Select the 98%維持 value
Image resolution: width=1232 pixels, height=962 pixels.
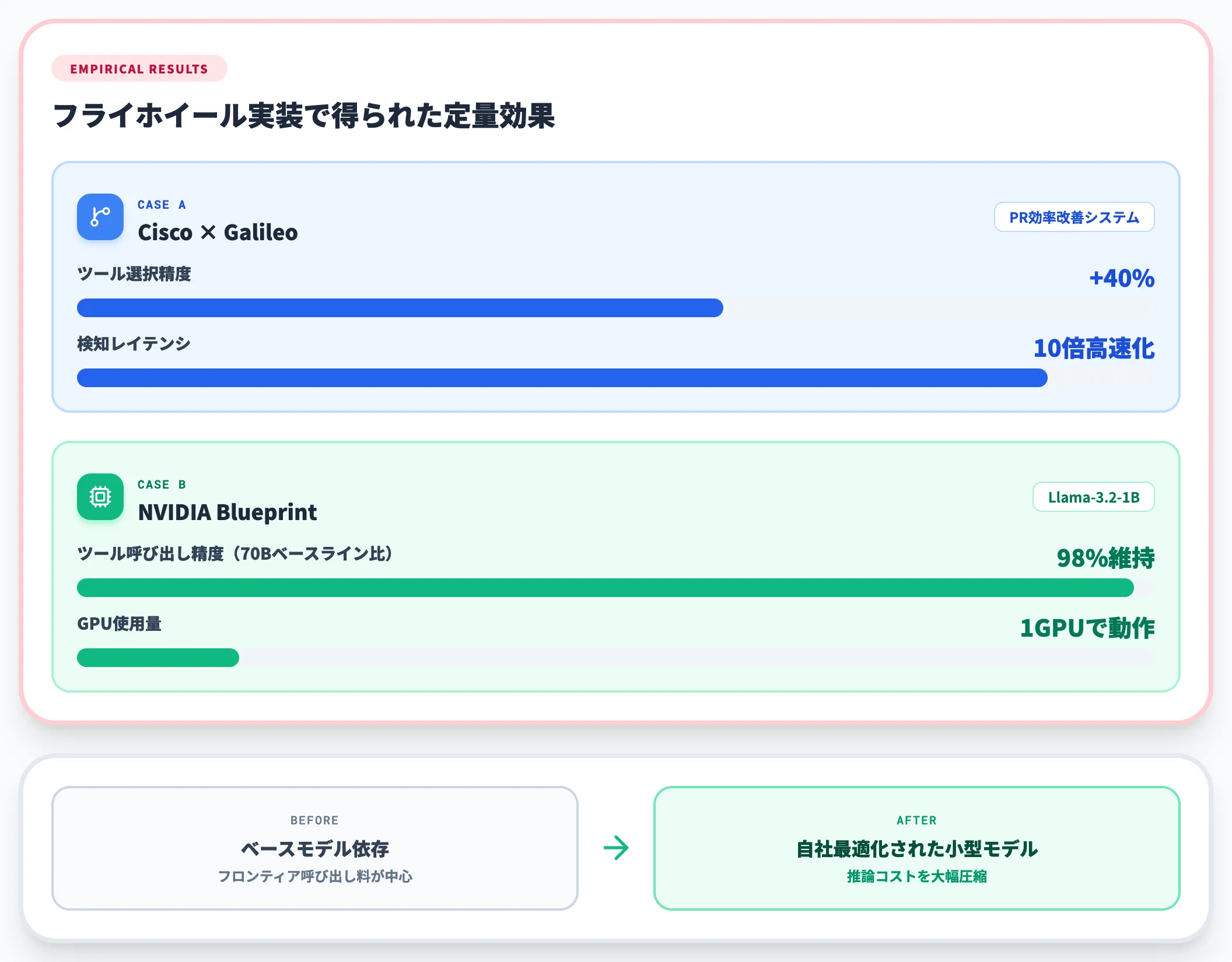point(1105,558)
